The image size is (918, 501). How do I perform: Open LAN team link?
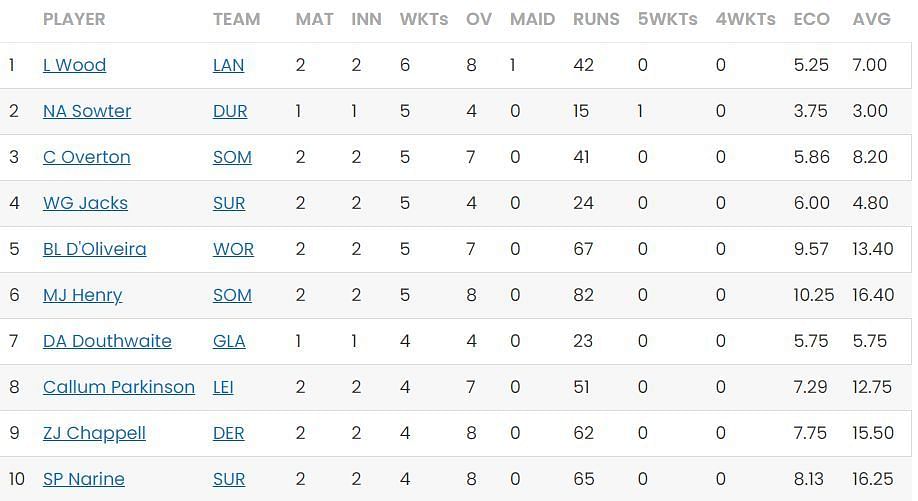point(228,65)
